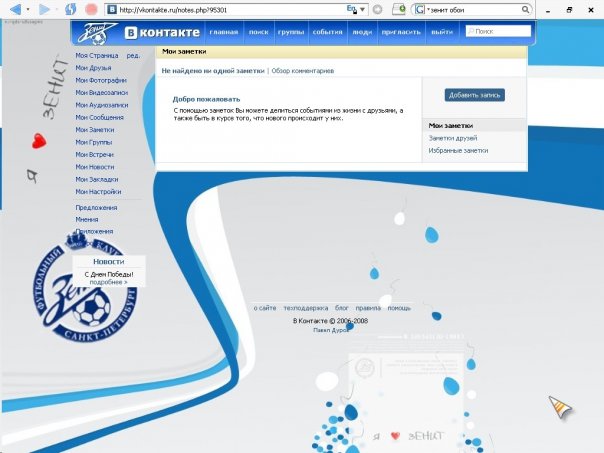Open Заметки друзей in the right panel

pyautogui.click(x=453, y=138)
